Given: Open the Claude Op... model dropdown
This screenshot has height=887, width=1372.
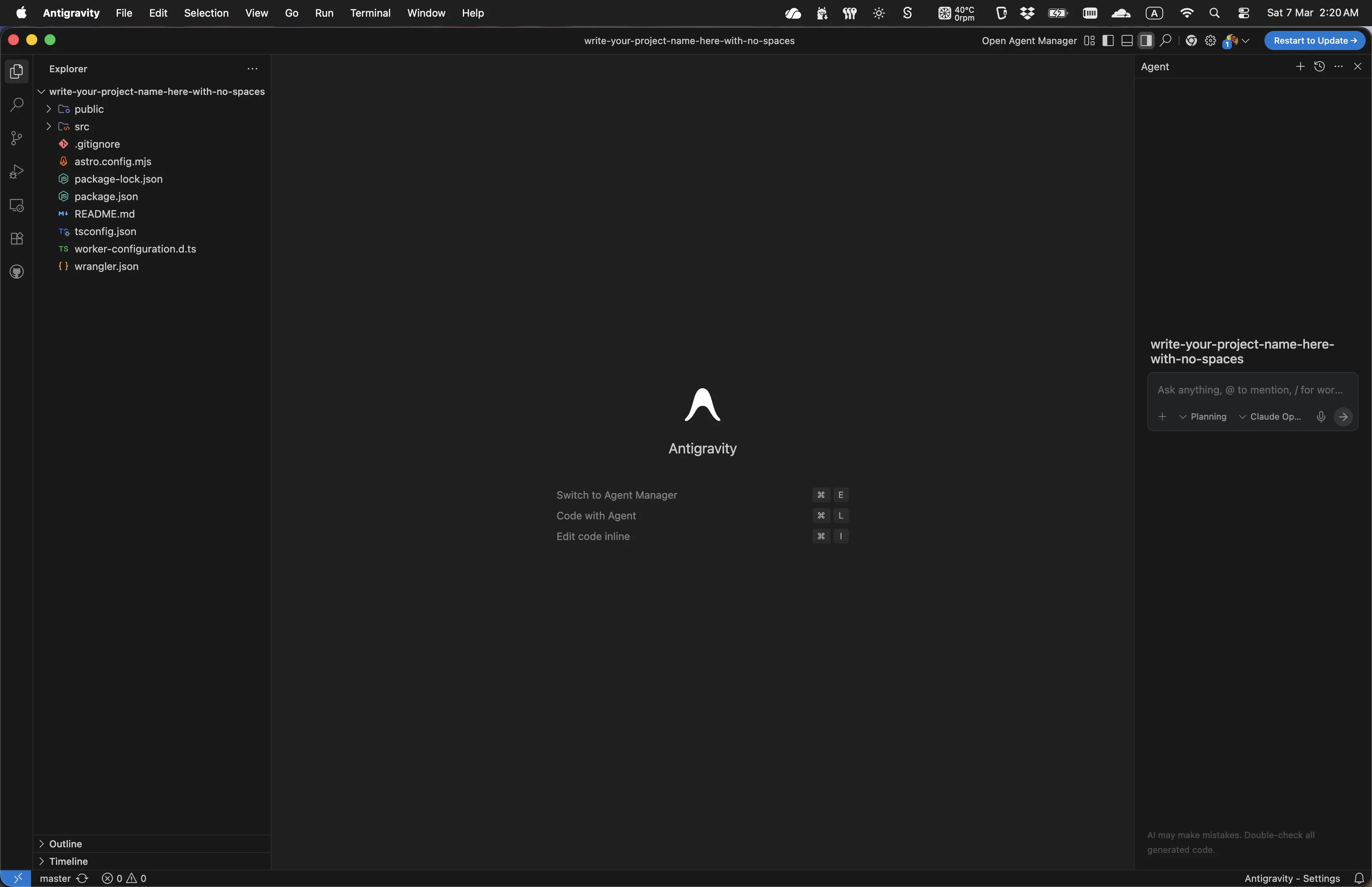Looking at the screenshot, I should click(x=1270, y=417).
